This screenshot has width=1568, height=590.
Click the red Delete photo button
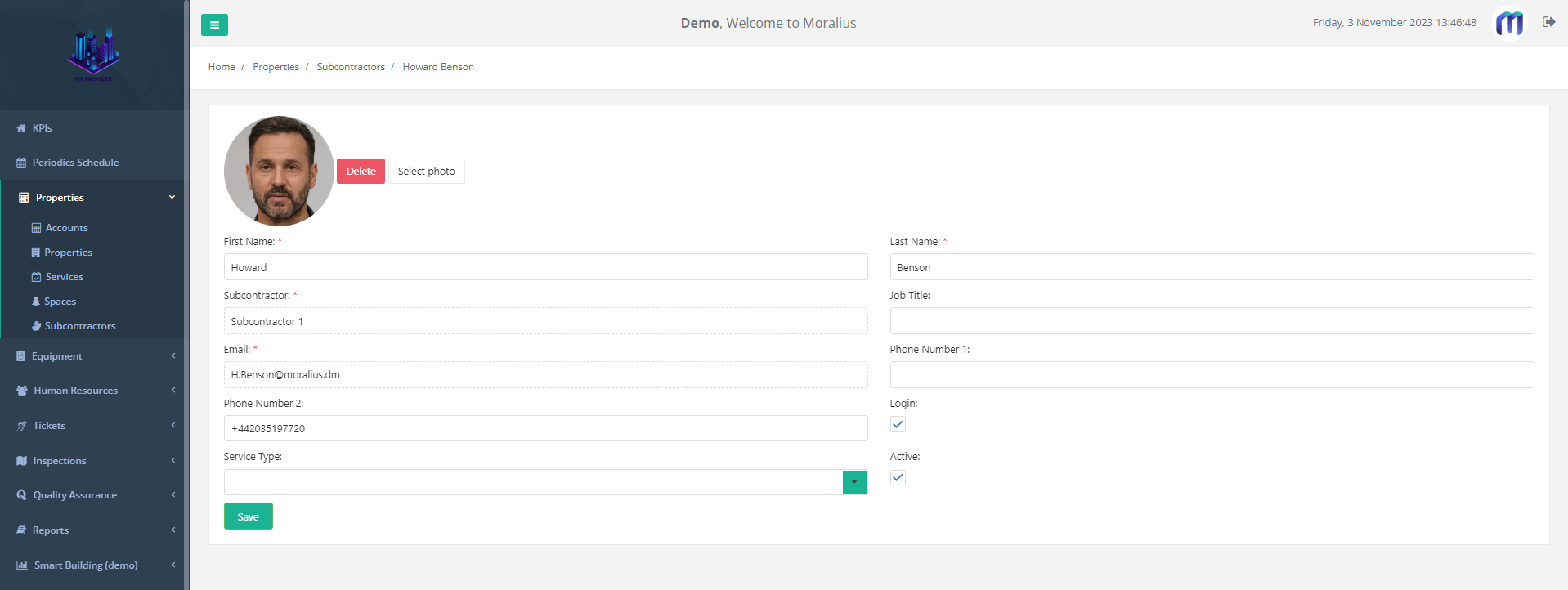pyautogui.click(x=361, y=171)
